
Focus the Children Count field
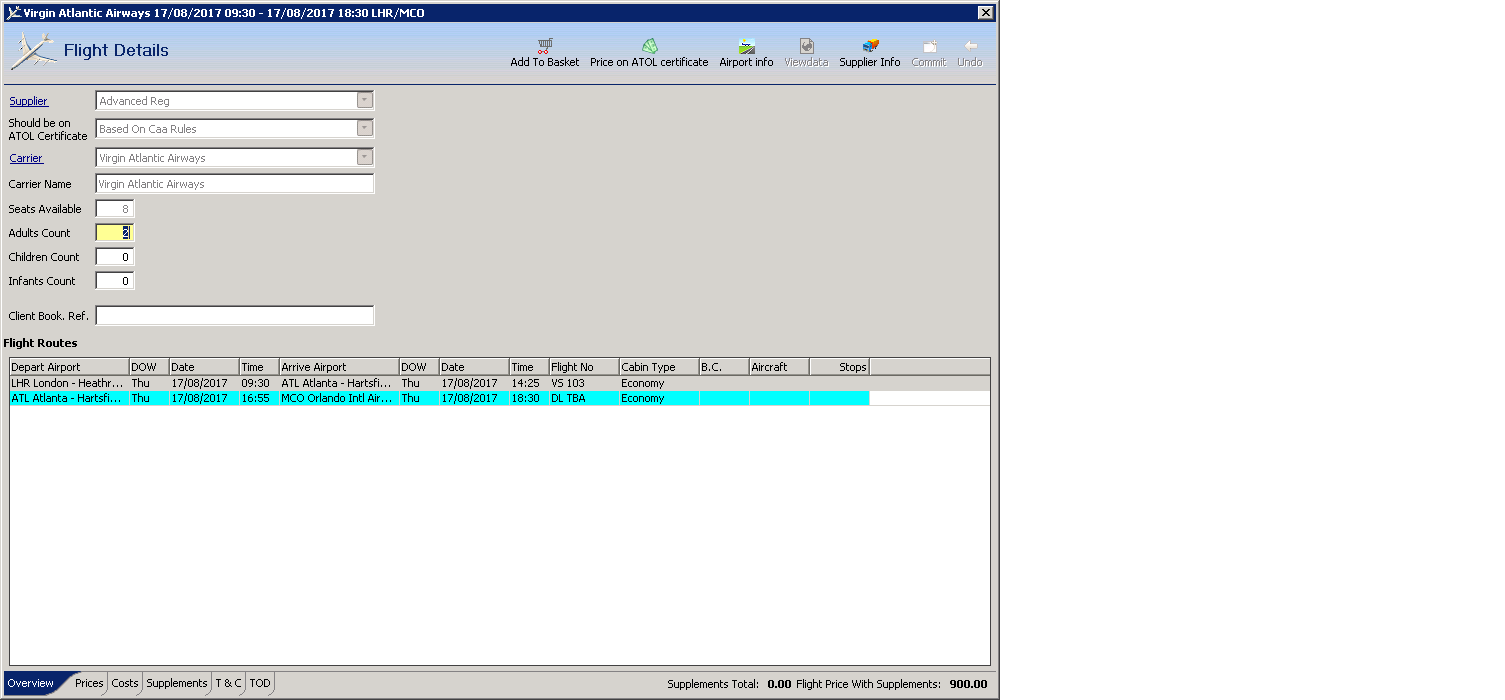tap(115, 257)
